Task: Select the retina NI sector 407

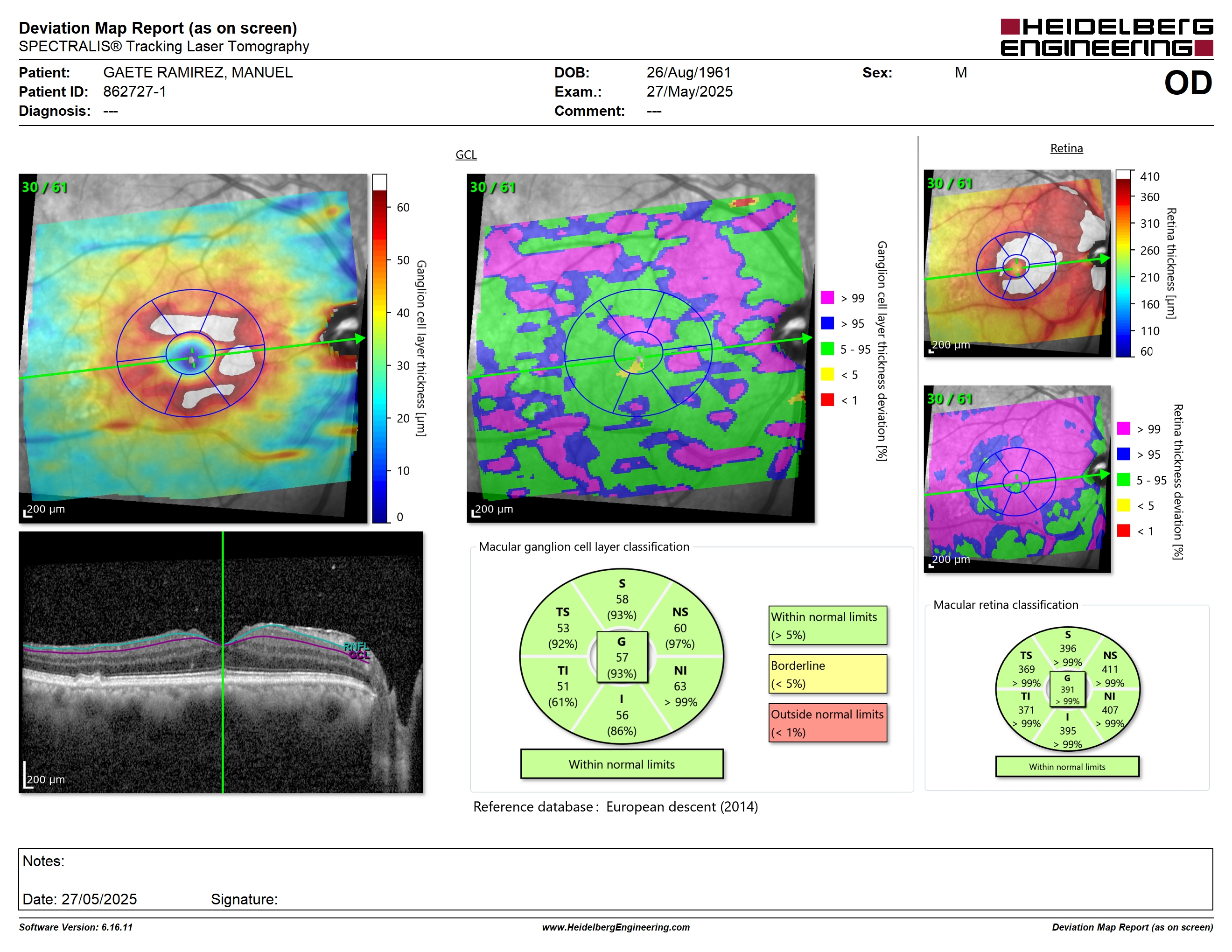Action: tap(1110, 710)
